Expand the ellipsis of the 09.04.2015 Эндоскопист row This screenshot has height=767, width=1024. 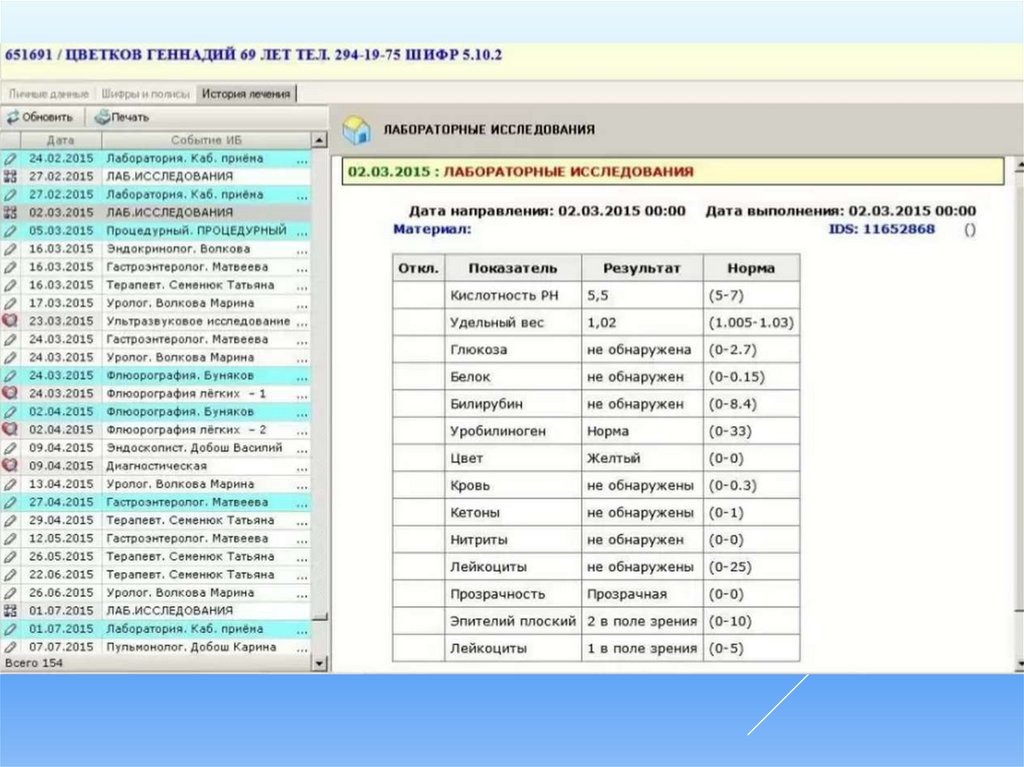pos(302,449)
